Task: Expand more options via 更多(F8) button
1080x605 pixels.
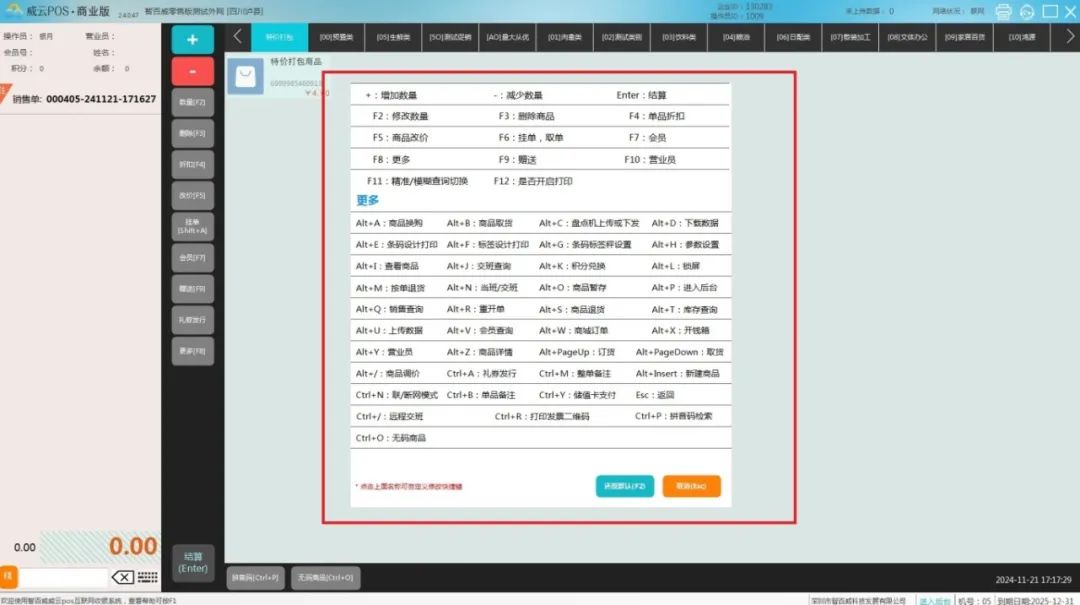Action: [192, 351]
